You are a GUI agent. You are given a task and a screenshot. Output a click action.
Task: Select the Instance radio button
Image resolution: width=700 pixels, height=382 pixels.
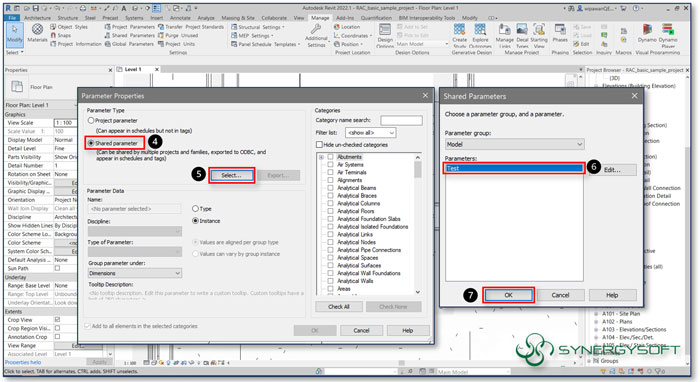pos(195,221)
